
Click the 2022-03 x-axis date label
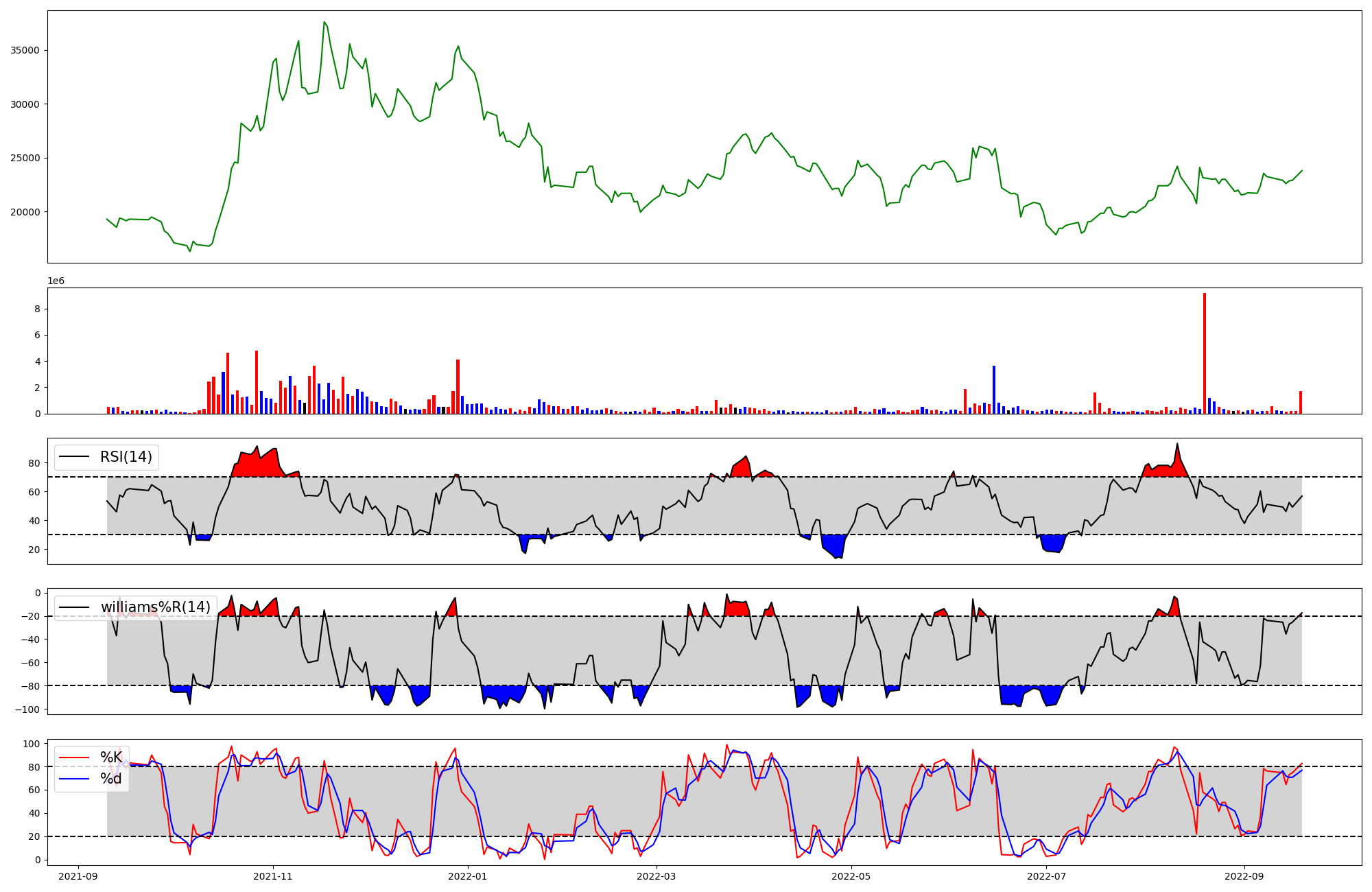(x=657, y=876)
